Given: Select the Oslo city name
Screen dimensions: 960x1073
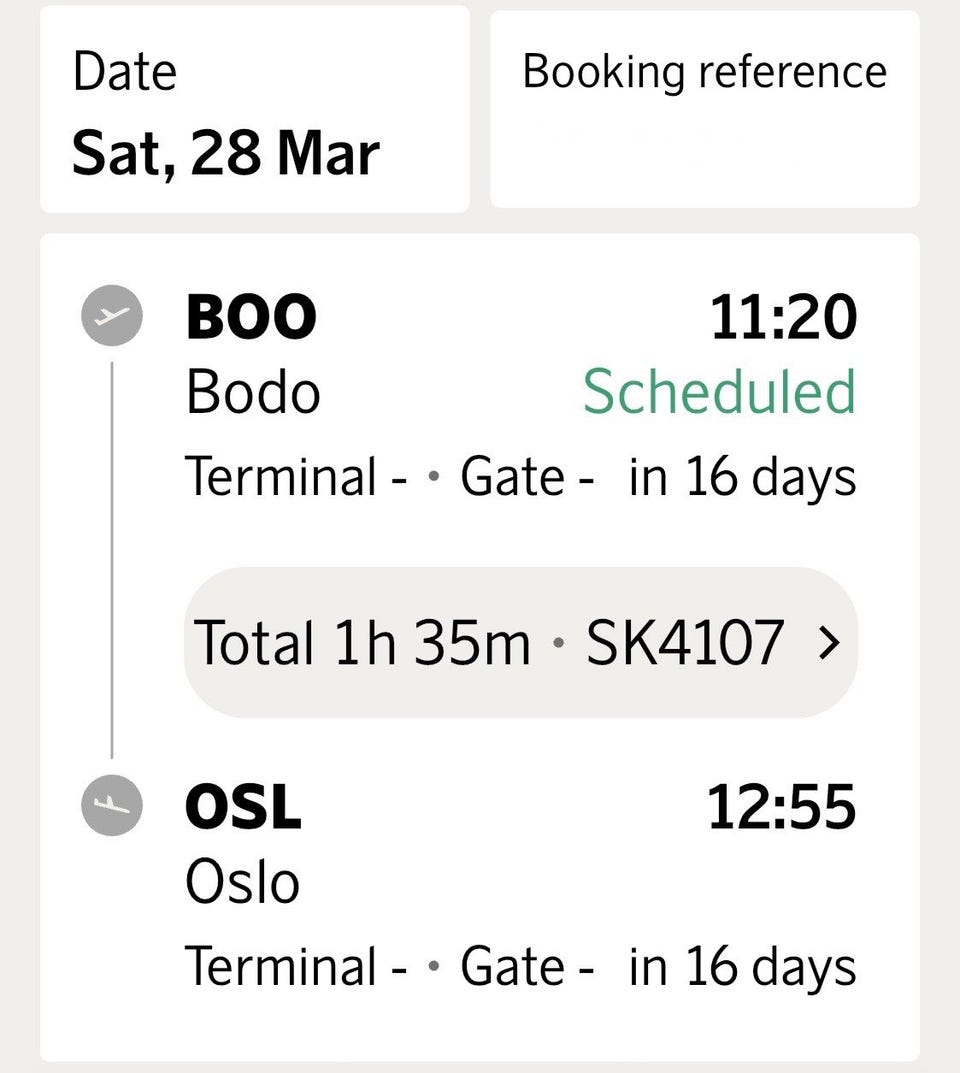Looking at the screenshot, I should tap(242, 882).
